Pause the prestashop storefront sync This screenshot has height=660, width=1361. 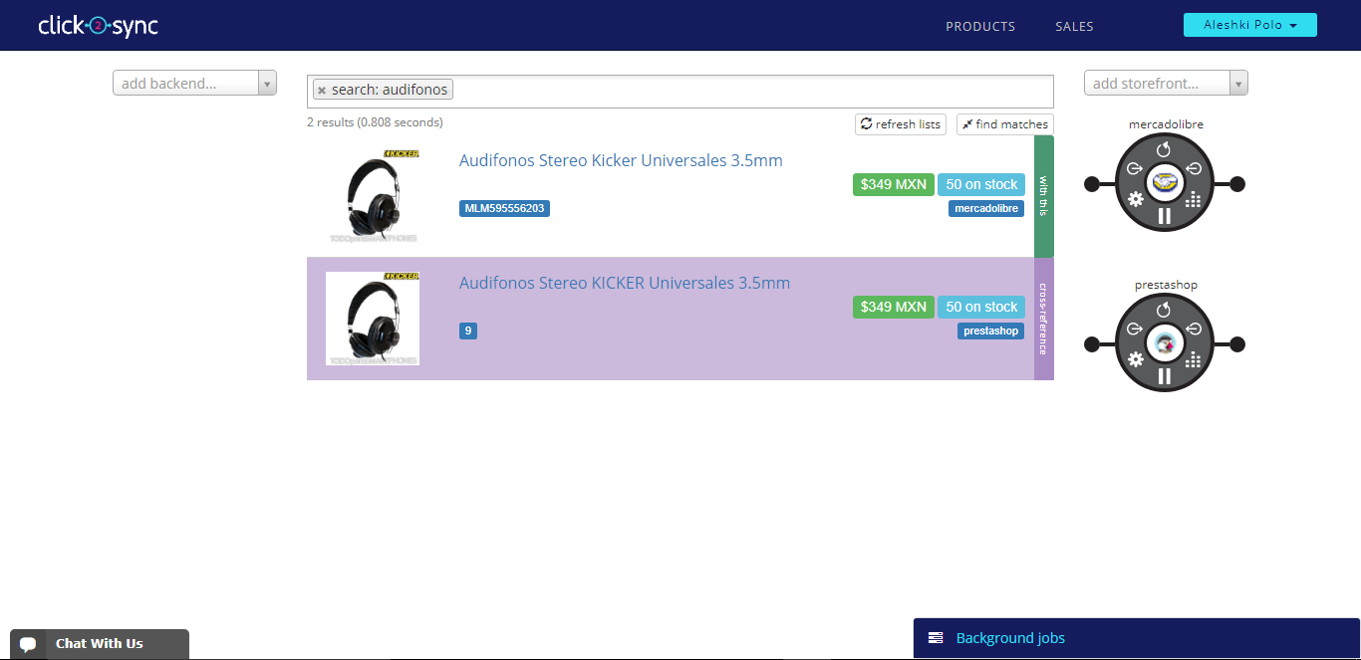[x=1164, y=376]
